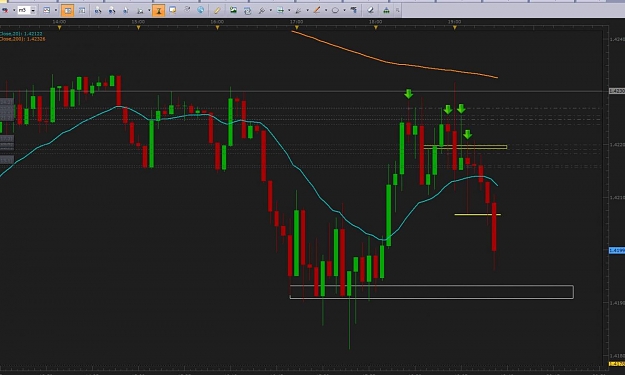This screenshot has height=375, width=625.
Task: Select the horizontal line drawing tool
Action: pos(281,10)
